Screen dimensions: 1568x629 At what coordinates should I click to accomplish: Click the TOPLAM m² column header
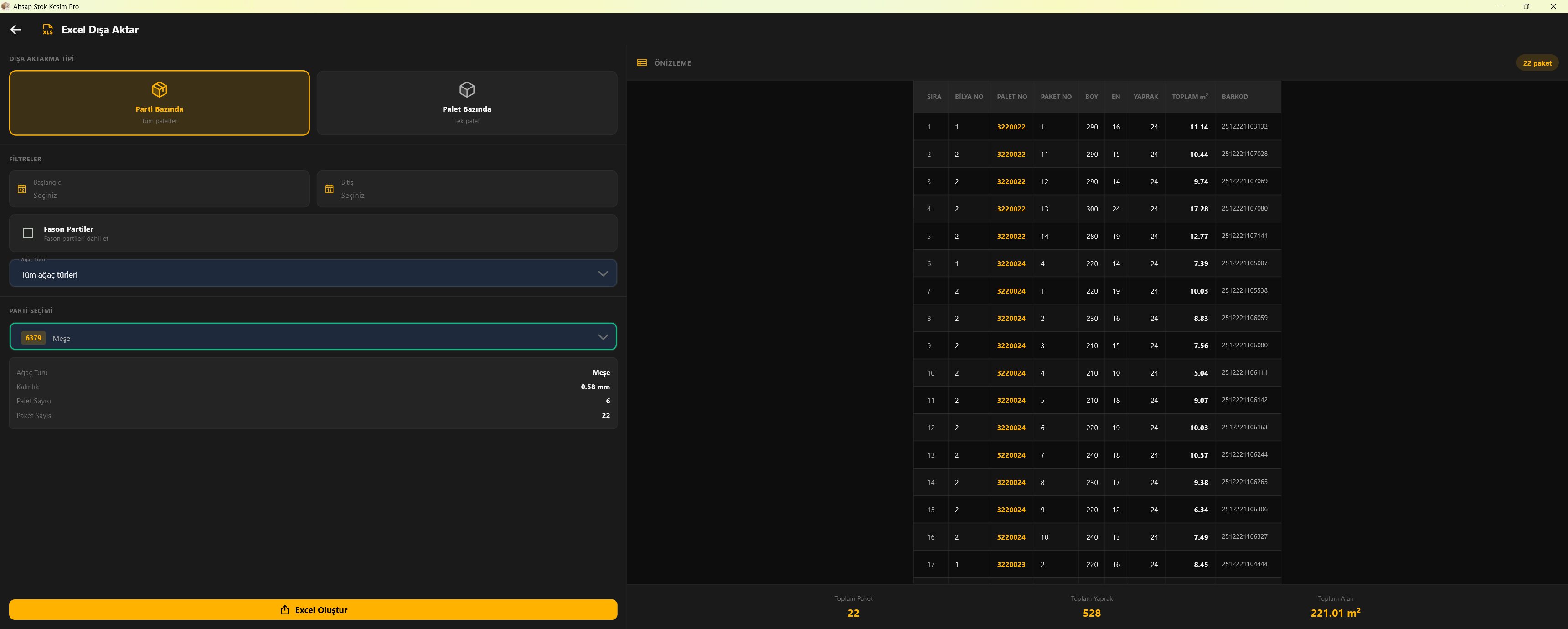[x=1189, y=97]
